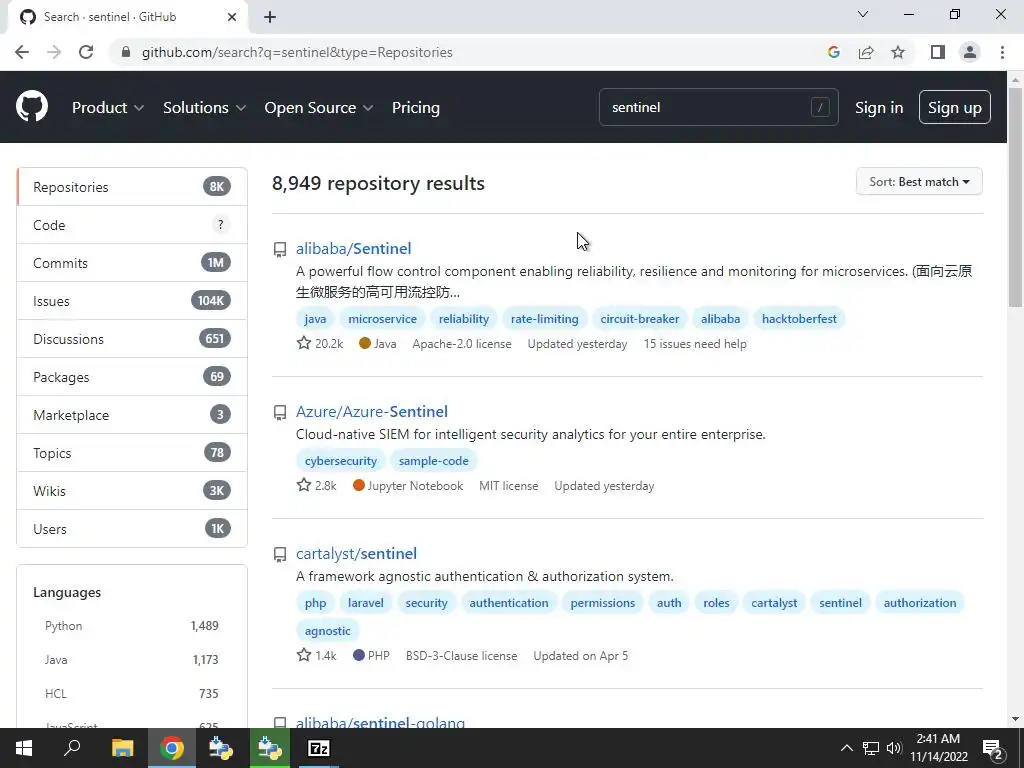Click the browser address bar URL

[297, 52]
